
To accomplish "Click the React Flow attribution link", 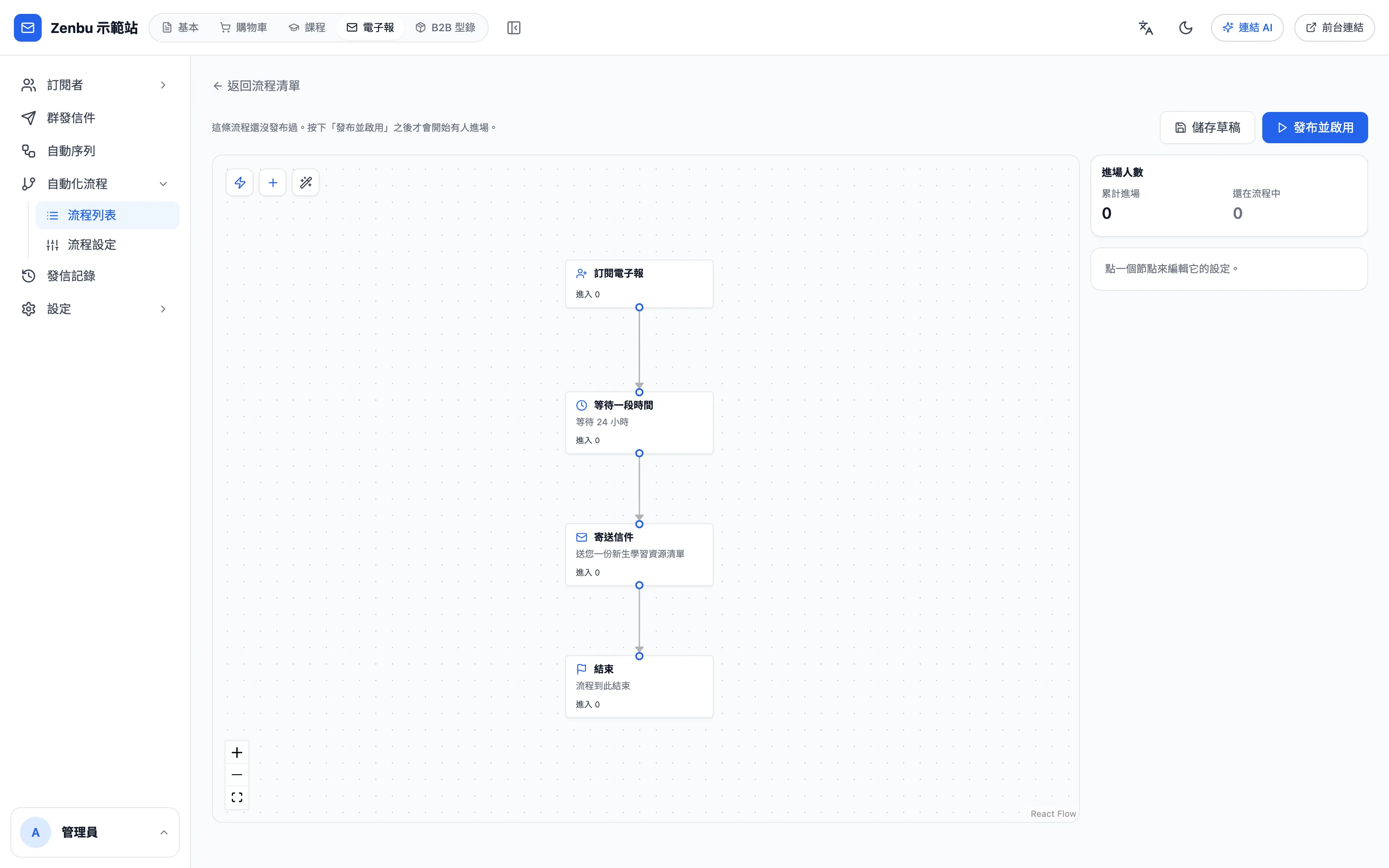I will (x=1053, y=813).
